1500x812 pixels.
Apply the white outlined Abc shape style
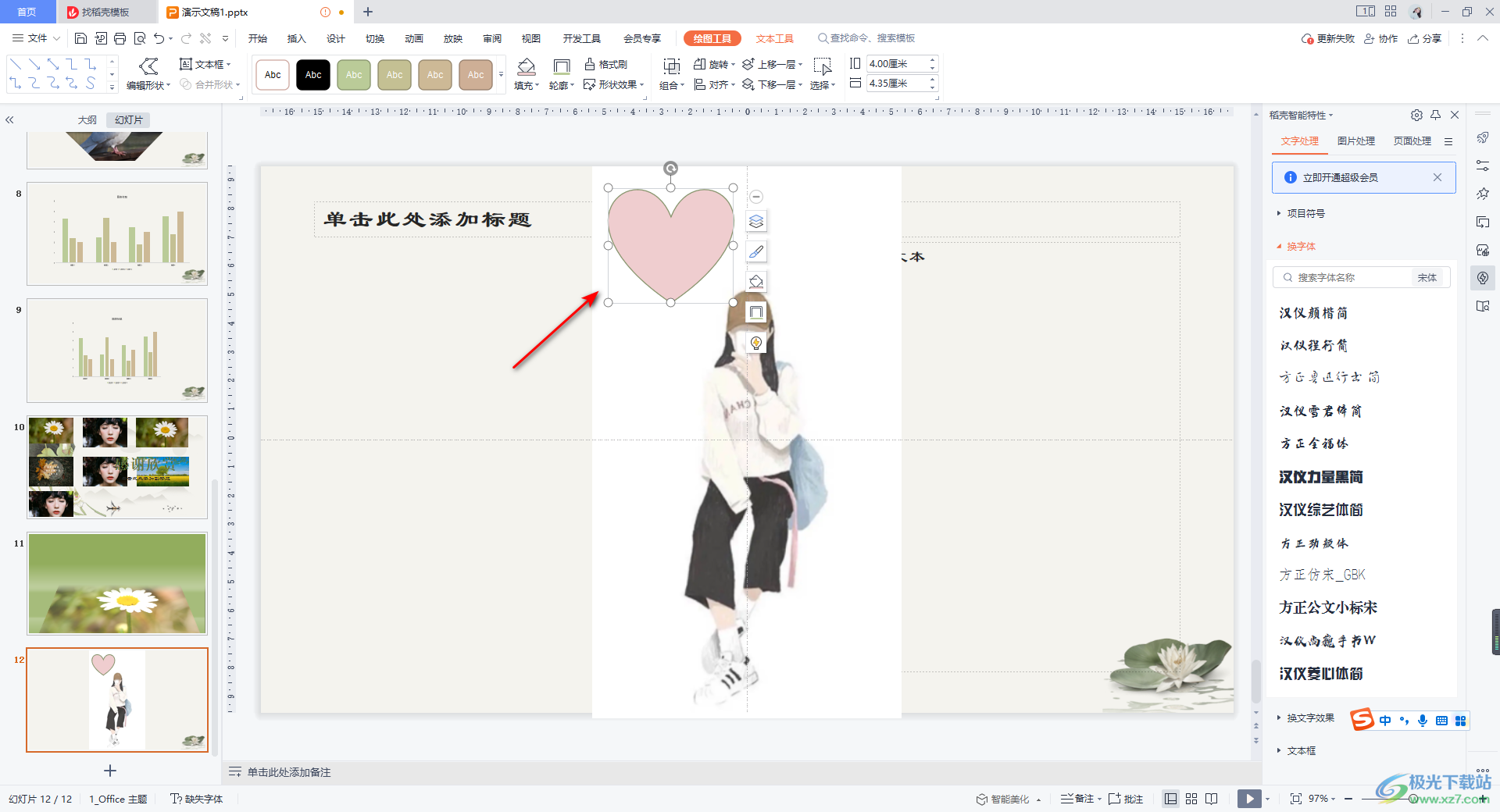pyautogui.click(x=273, y=75)
